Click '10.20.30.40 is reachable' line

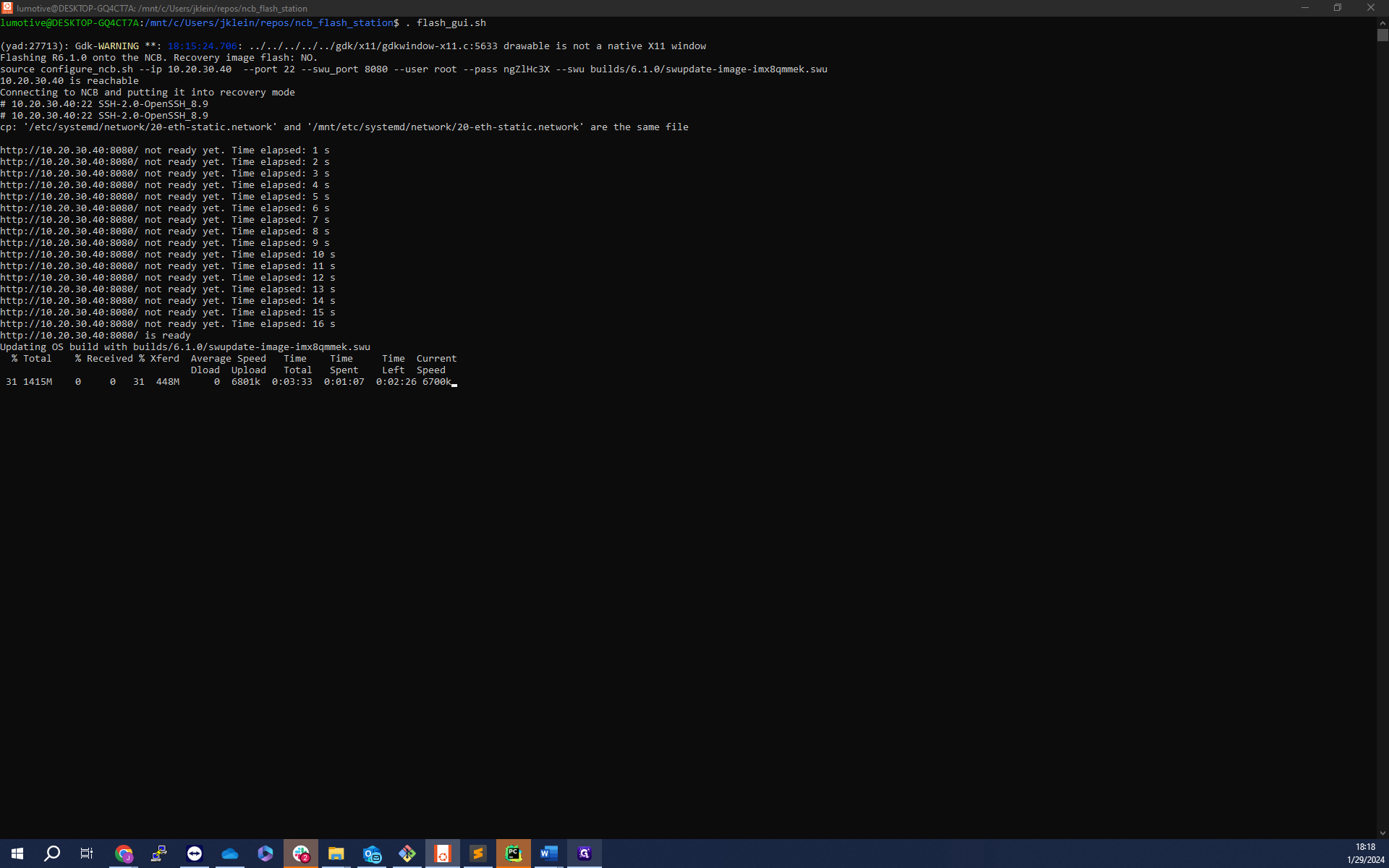click(69, 81)
